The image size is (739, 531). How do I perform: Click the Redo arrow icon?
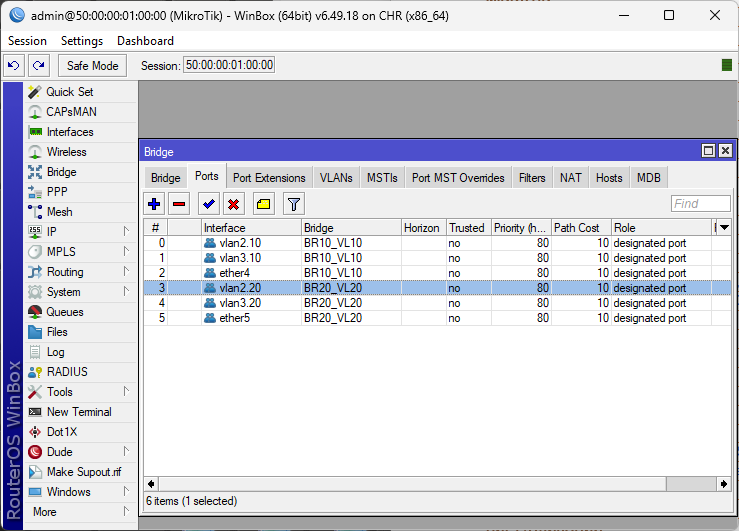pyautogui.click(x=38, y=65)
